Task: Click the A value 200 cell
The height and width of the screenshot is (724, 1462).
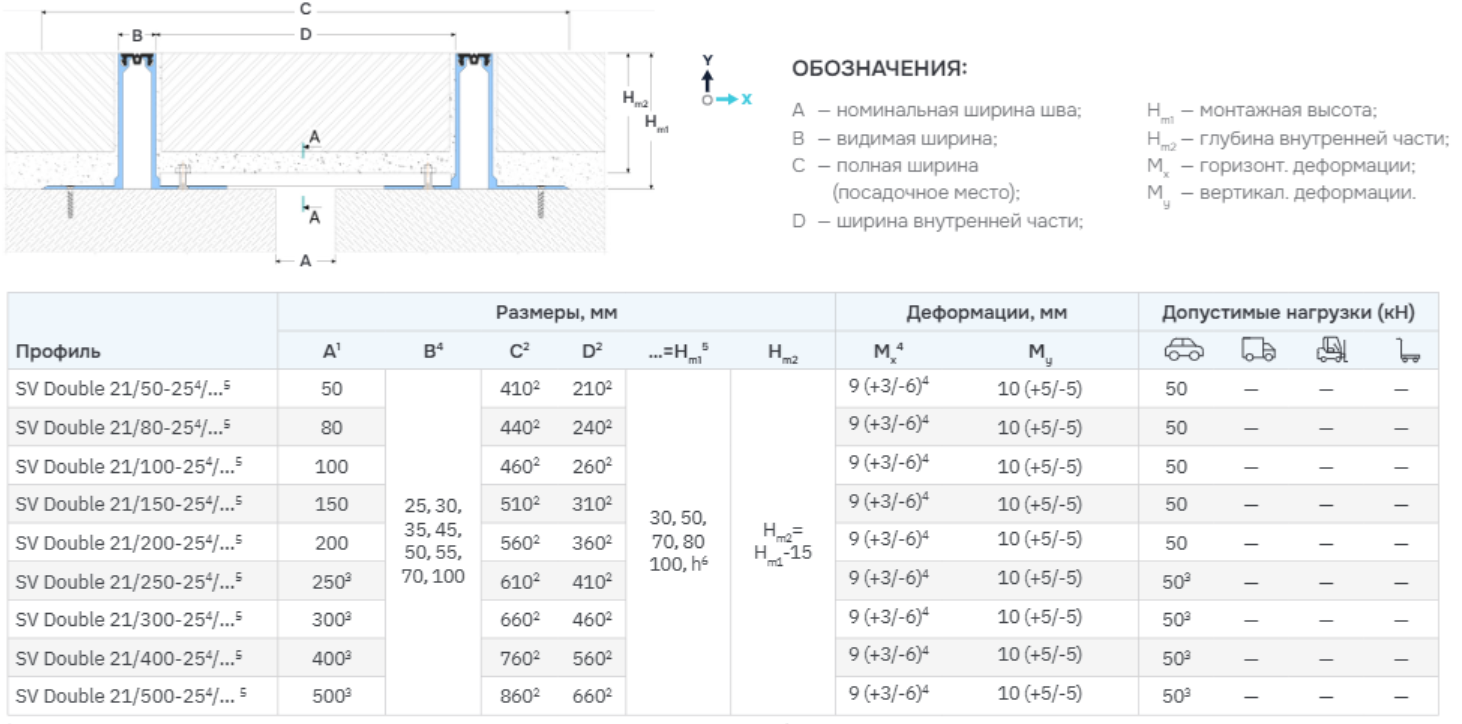Action: [x=332, y=542]
